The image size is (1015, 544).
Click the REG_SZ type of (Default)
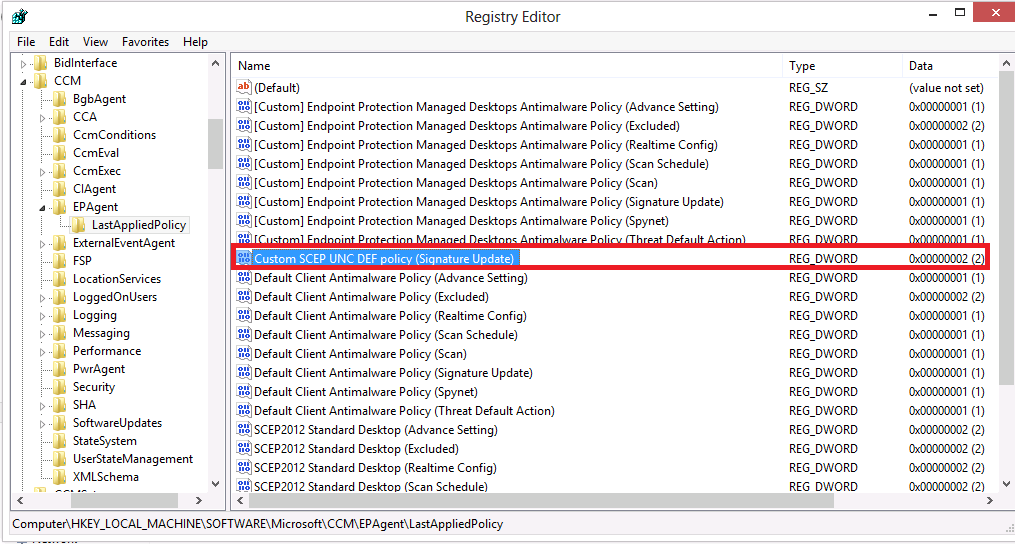pos(809,87)
